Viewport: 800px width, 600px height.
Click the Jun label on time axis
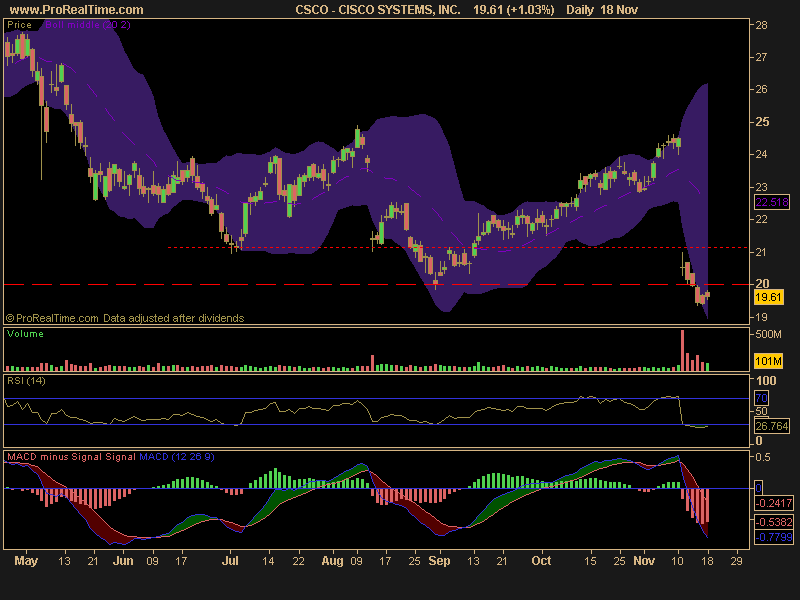click(123, 561)
